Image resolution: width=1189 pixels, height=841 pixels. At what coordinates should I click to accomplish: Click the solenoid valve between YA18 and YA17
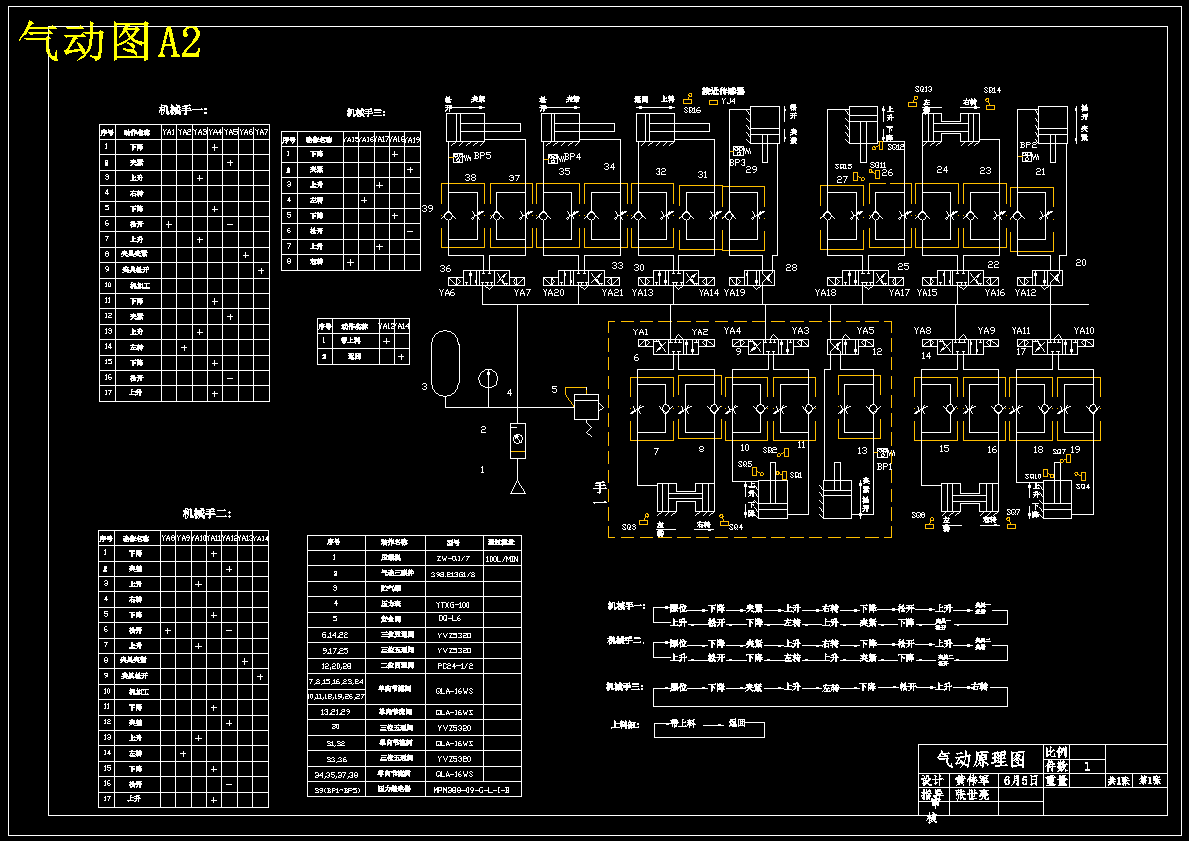(x=864, y=278)
